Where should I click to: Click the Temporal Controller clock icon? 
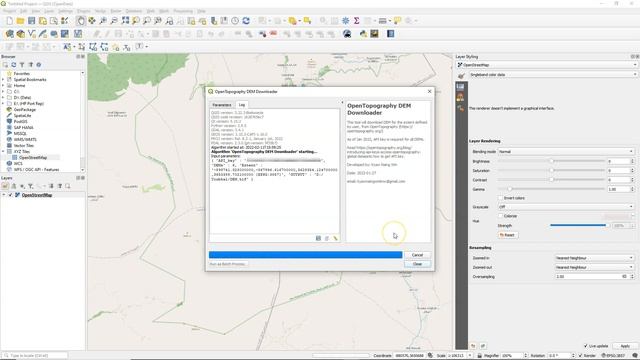coord(235,21)
